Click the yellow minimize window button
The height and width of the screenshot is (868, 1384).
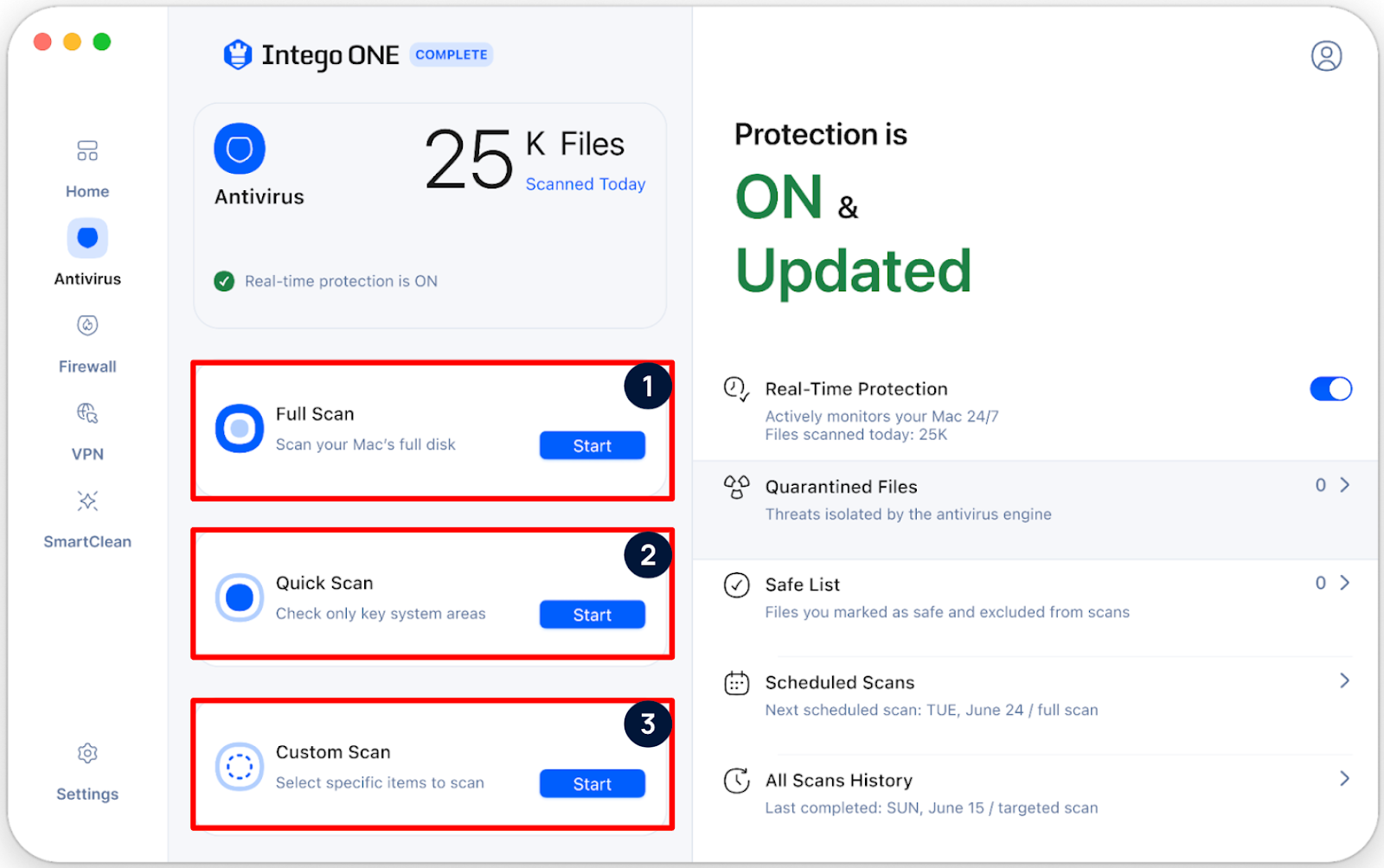pyautogui.click(x=73, y=41)
